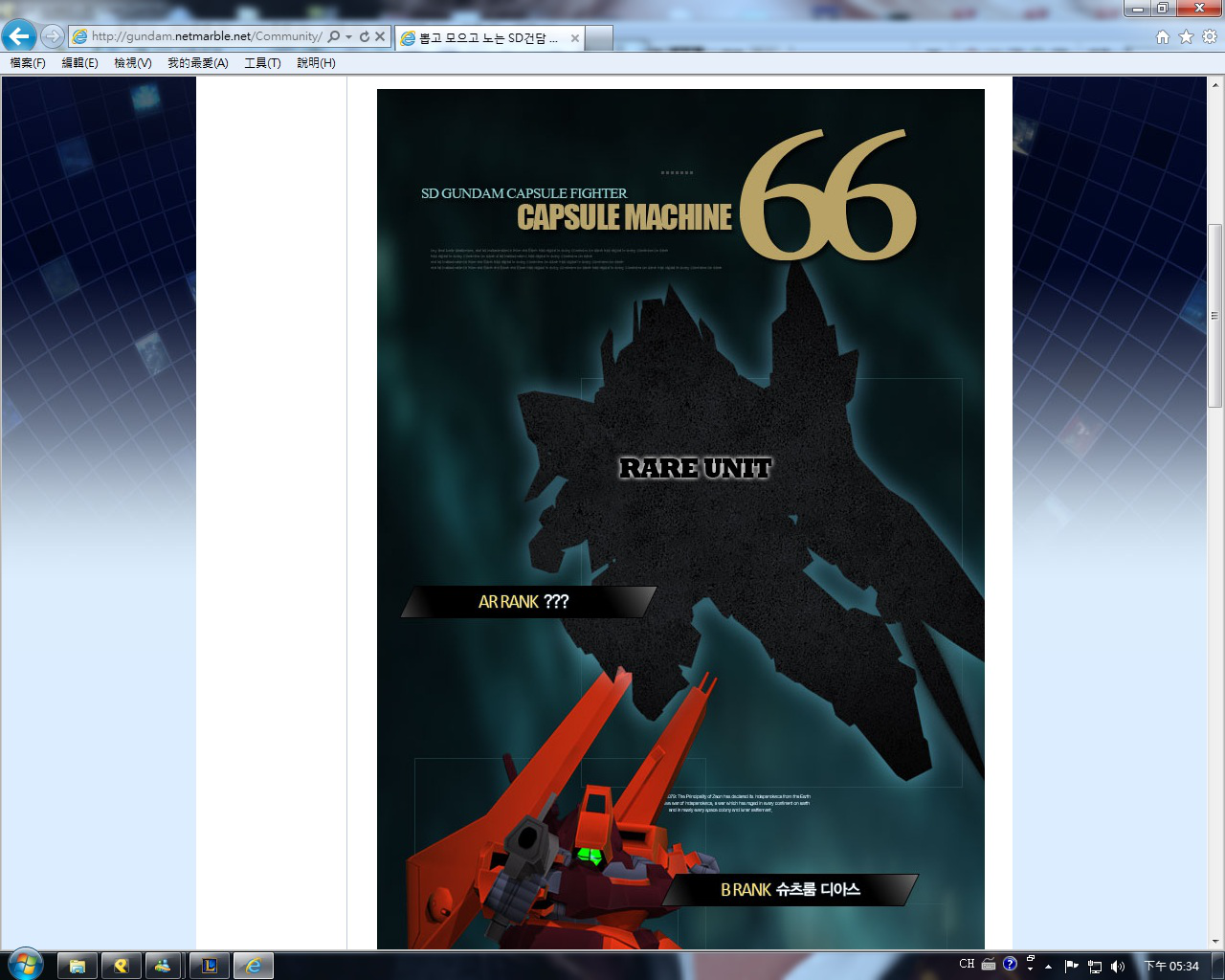
Task: Expand the language bar options arrow
Action: point(1030,969)
